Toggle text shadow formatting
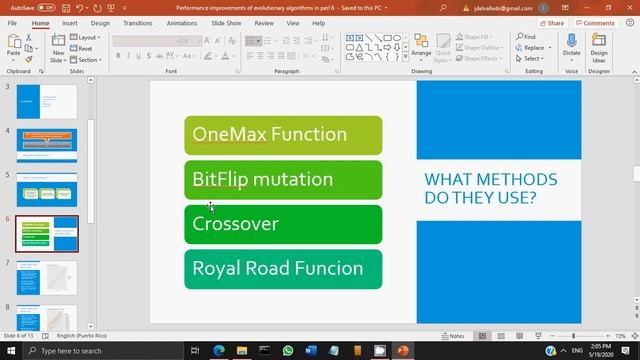 point(149,56)
